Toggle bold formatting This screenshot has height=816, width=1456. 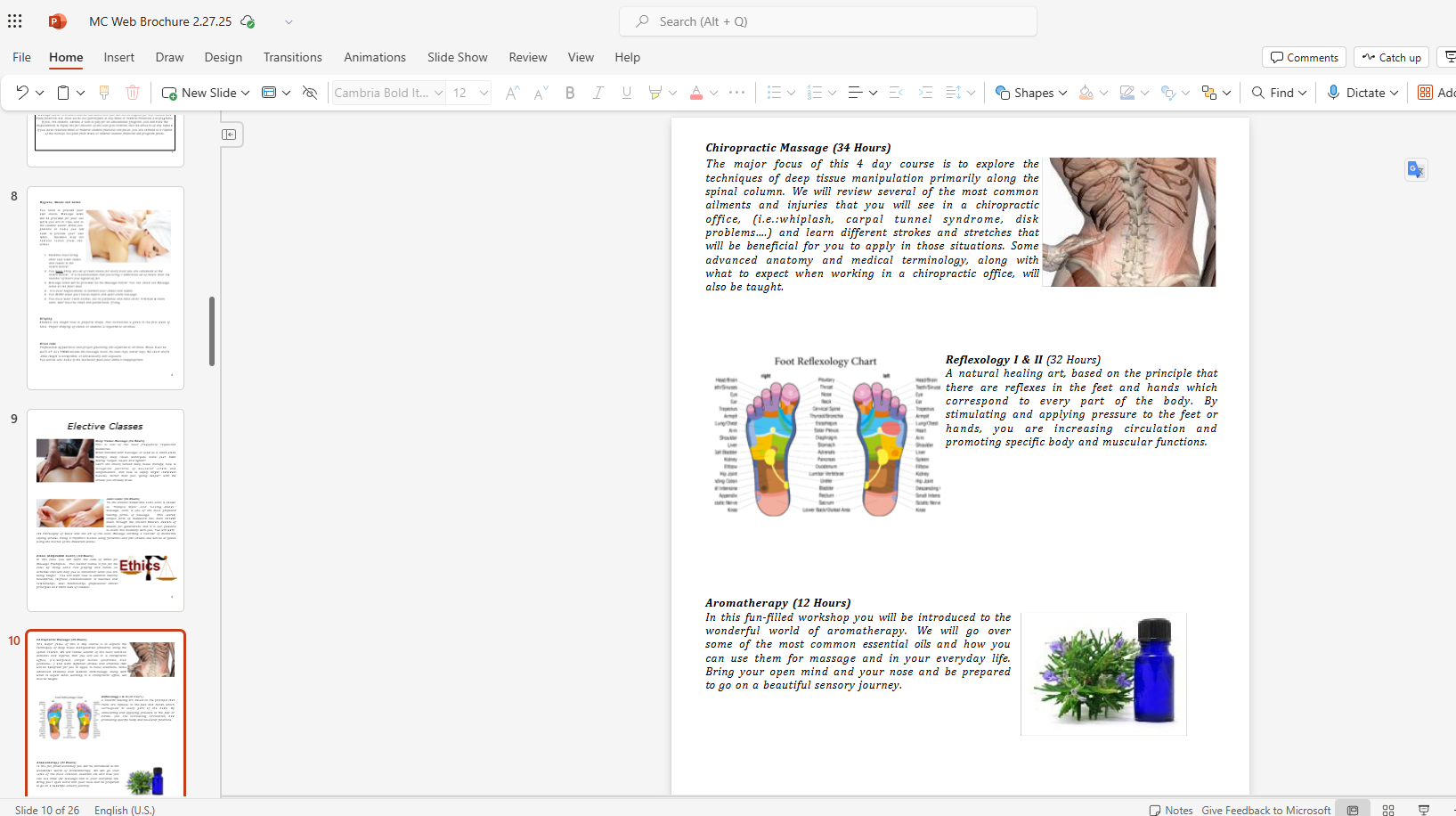[570, 92]
